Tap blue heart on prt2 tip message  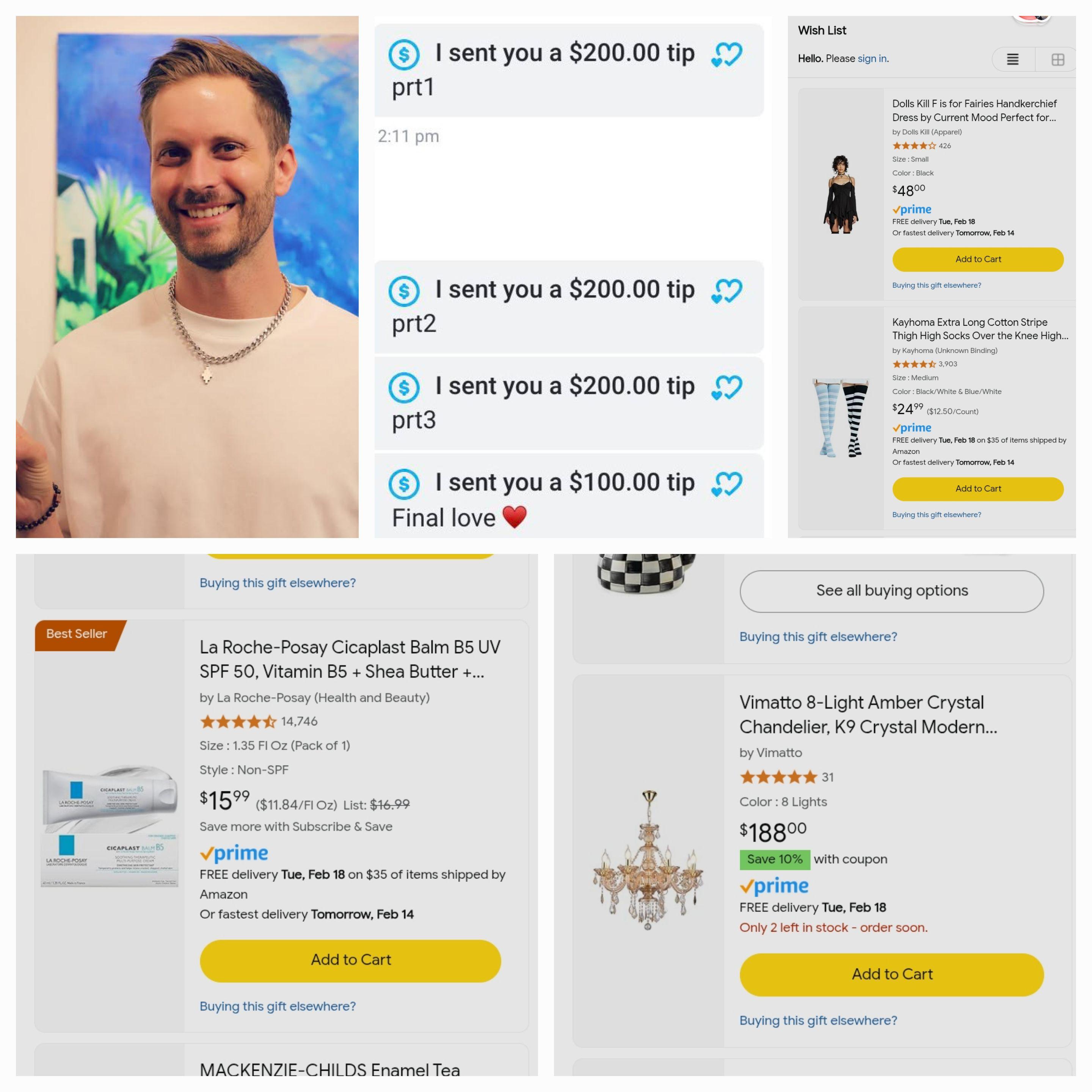click(726, 292)
